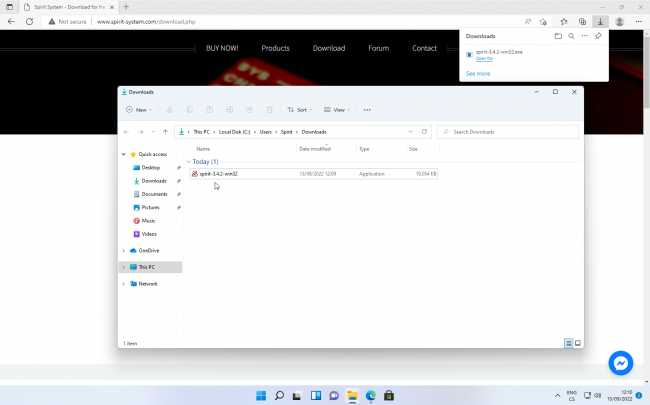650x405 pixels.
Task: Pin the Edge Downloads popup
Action: 598,36
